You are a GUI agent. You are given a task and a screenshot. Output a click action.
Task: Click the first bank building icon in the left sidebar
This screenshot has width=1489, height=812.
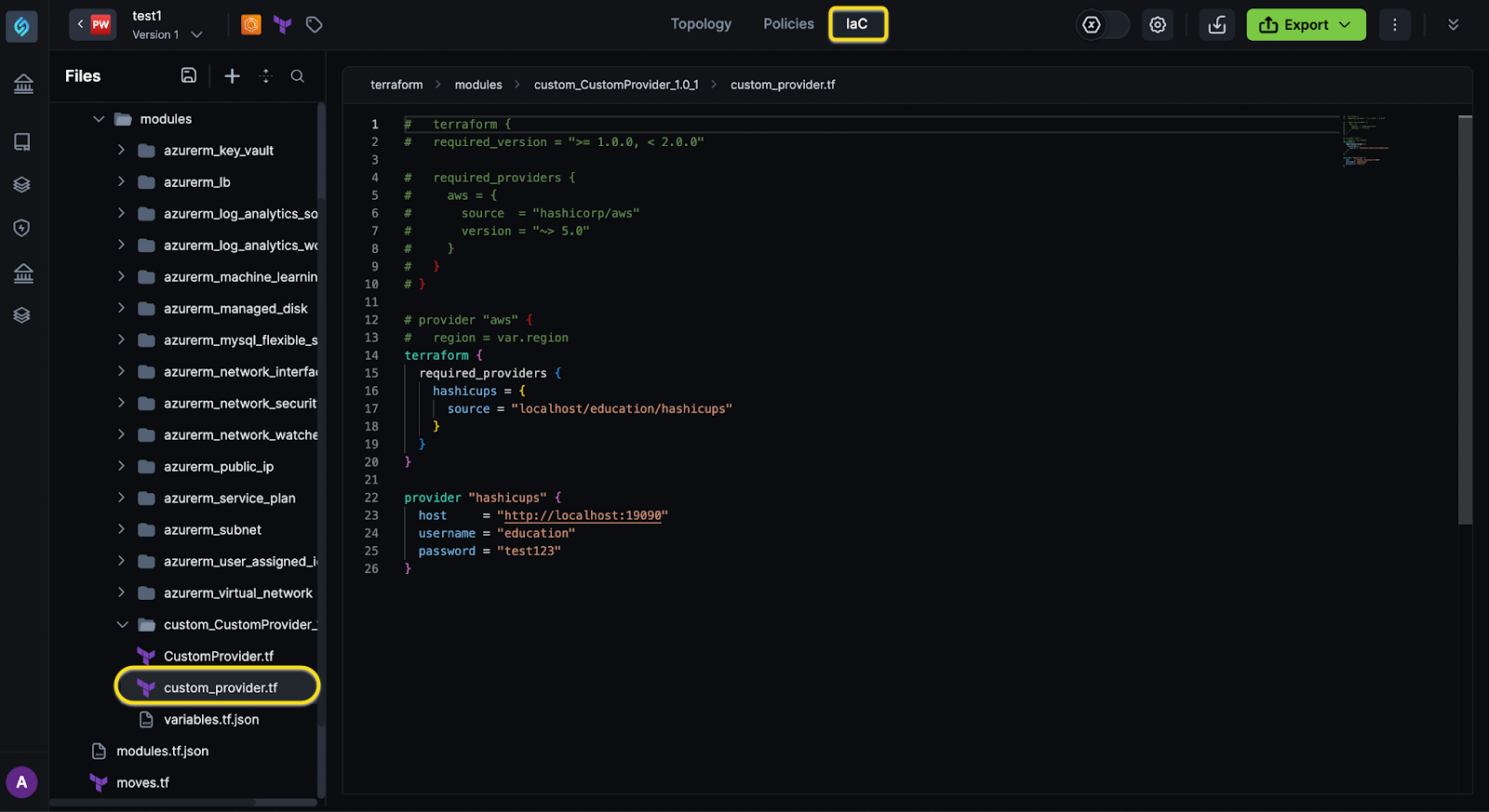pyautogui.click(x=23, y=85)
